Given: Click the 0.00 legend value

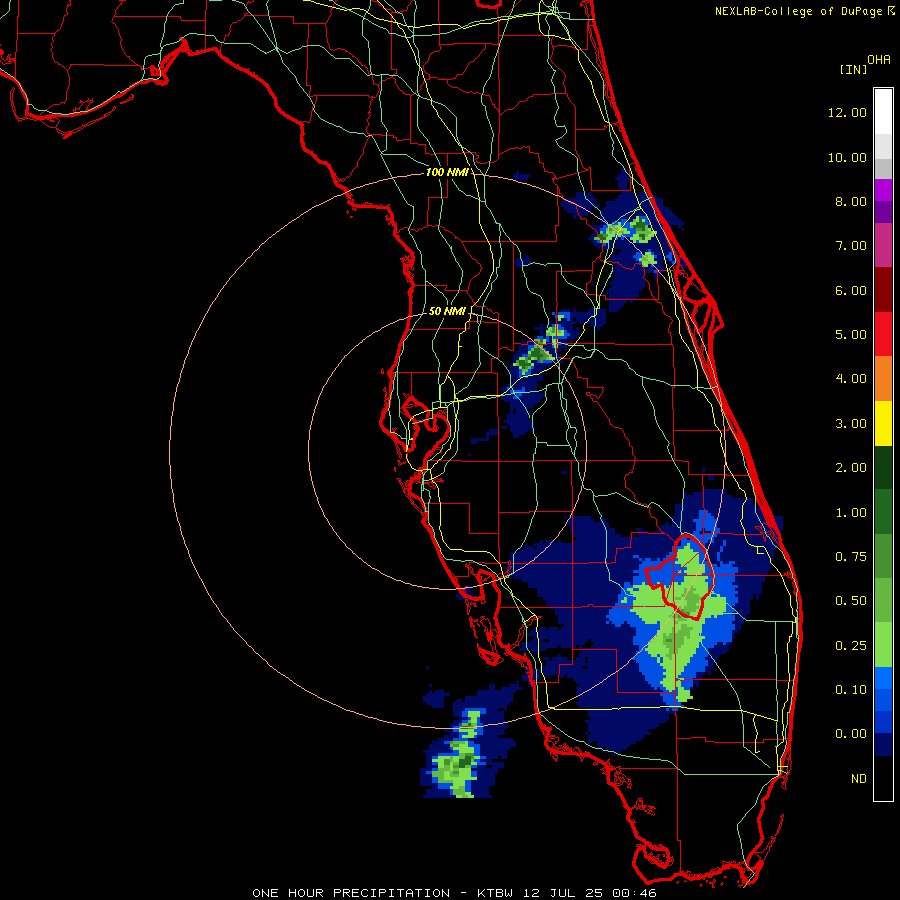Looking at the screenshot, I should coord(851,734).
